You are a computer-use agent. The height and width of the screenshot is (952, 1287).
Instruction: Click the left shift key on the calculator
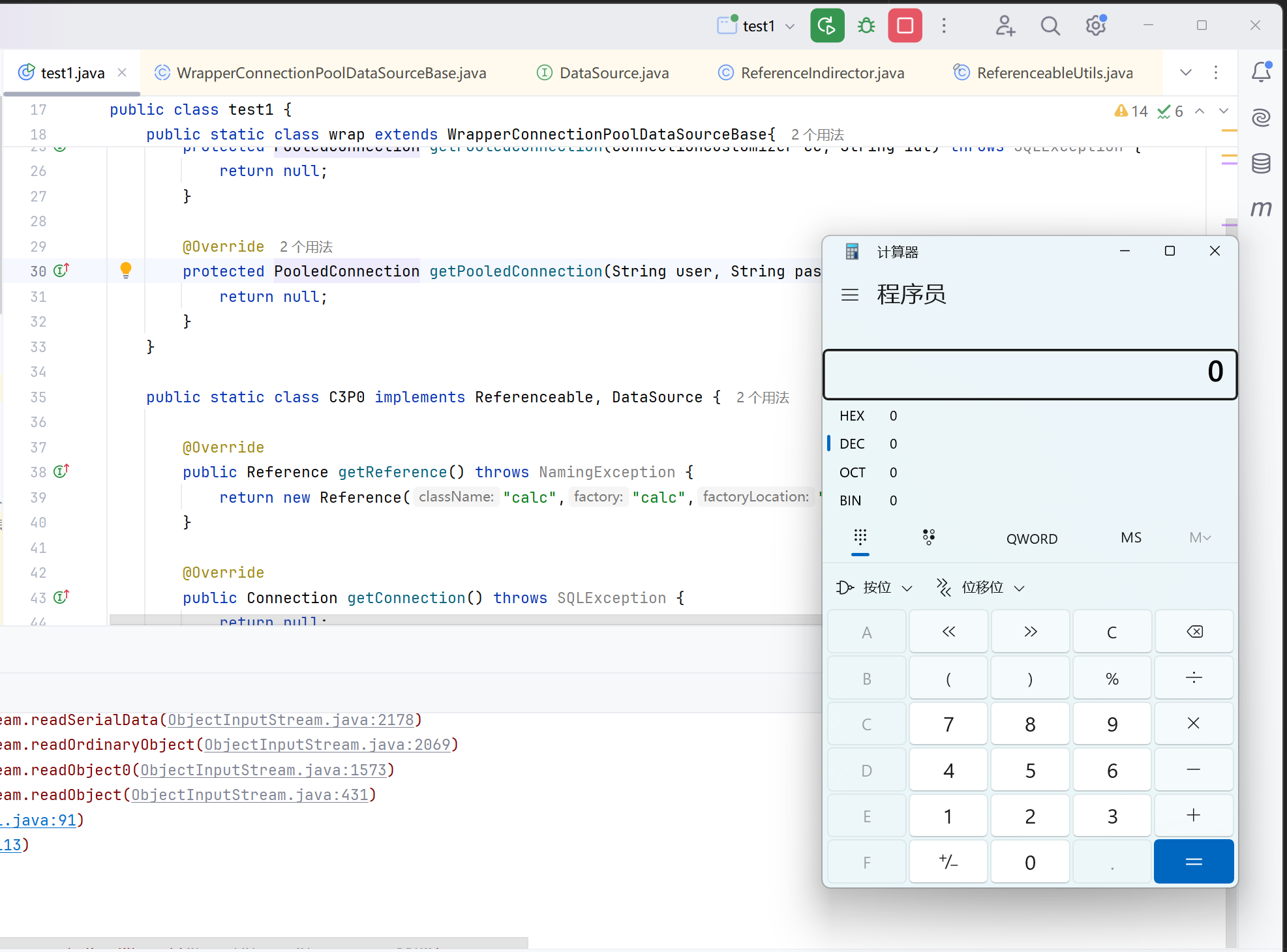coord(948,631)
